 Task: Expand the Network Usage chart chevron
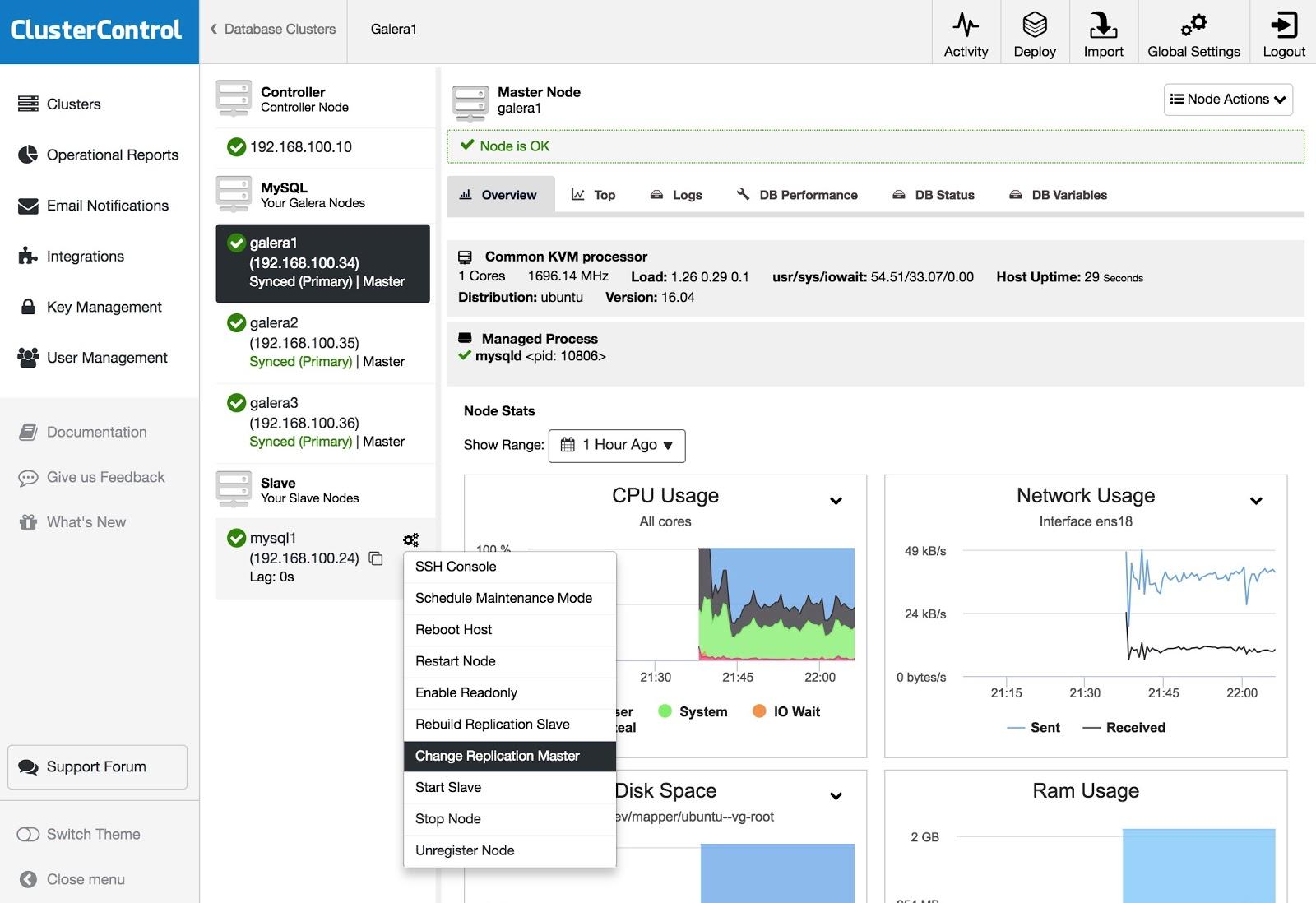[1256, 501]
